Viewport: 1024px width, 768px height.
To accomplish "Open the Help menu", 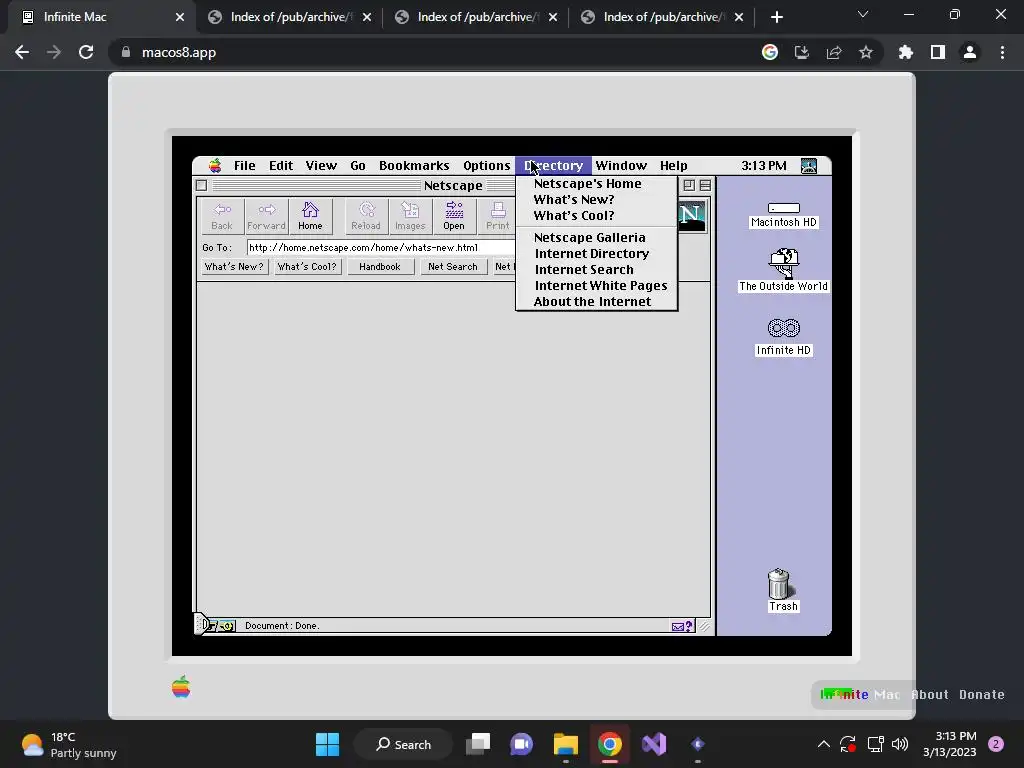I will 673,166.
